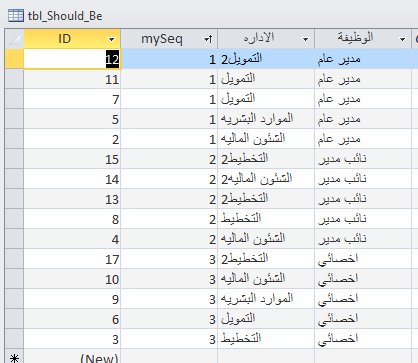Image resolution: width=418 pixels, height=363 pixels.
Task: Click the new record asterisk row selector
Action: pos(14,357)
